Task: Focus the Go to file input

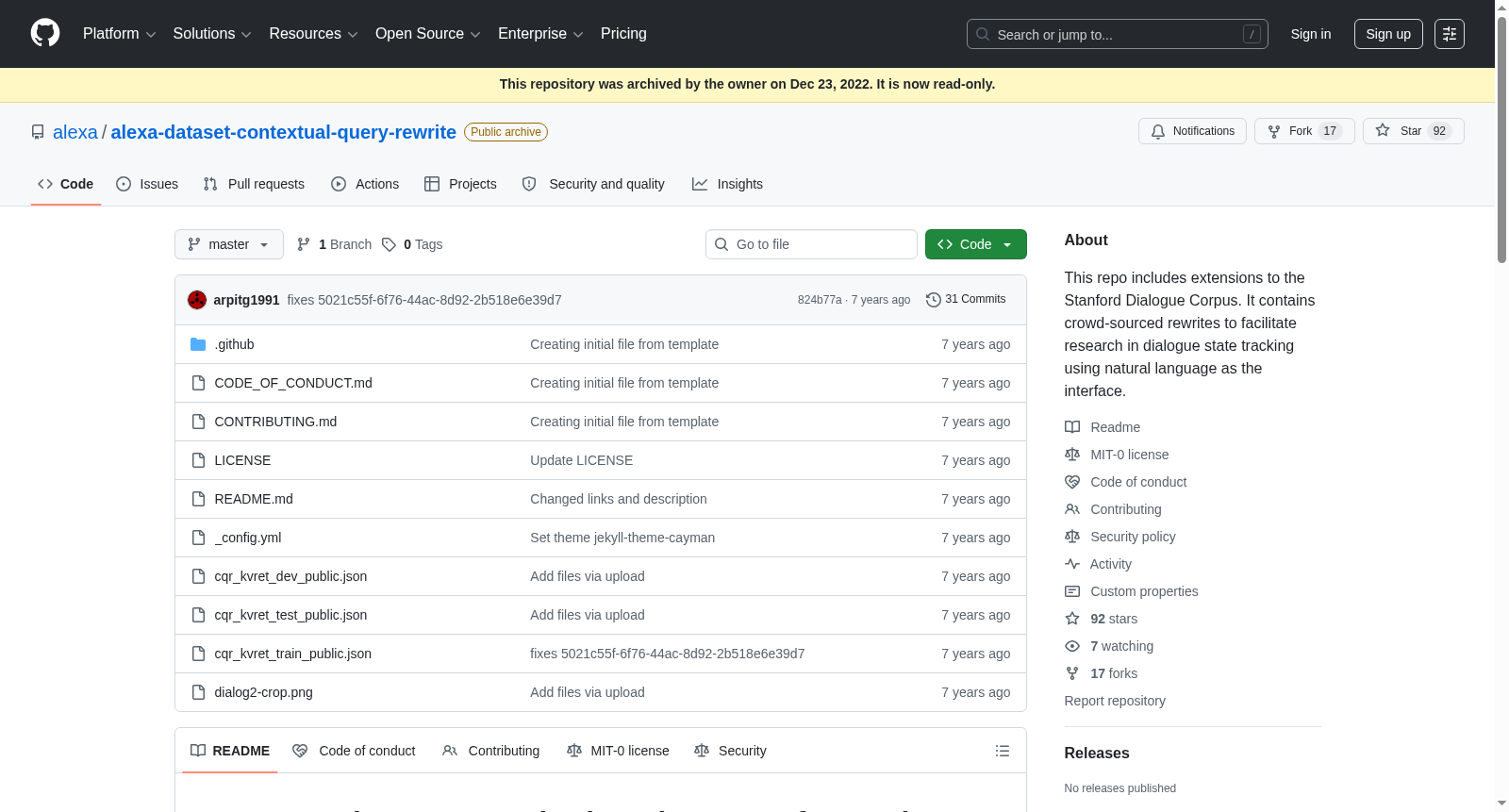Action: tap(811, 244)
